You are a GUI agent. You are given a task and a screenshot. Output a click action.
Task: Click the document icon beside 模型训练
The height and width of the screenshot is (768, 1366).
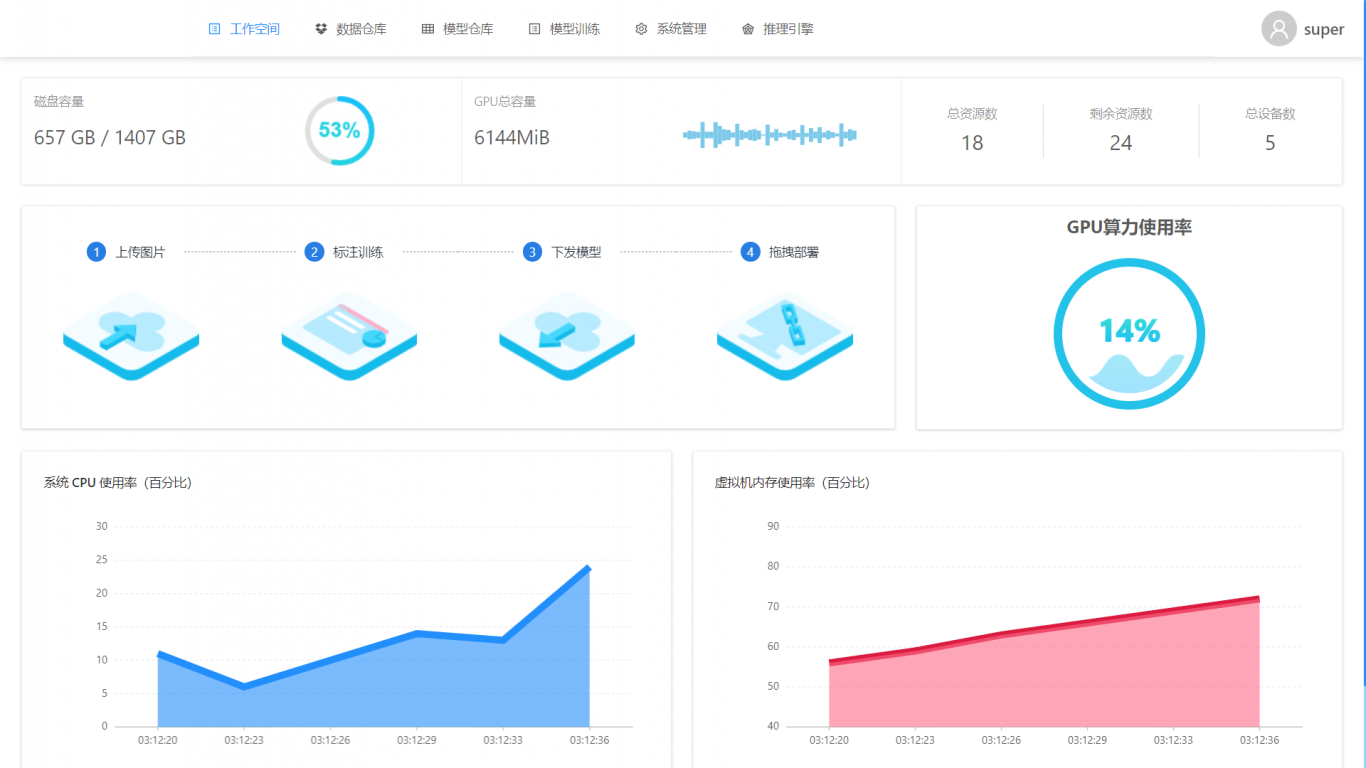pos(534,29)
